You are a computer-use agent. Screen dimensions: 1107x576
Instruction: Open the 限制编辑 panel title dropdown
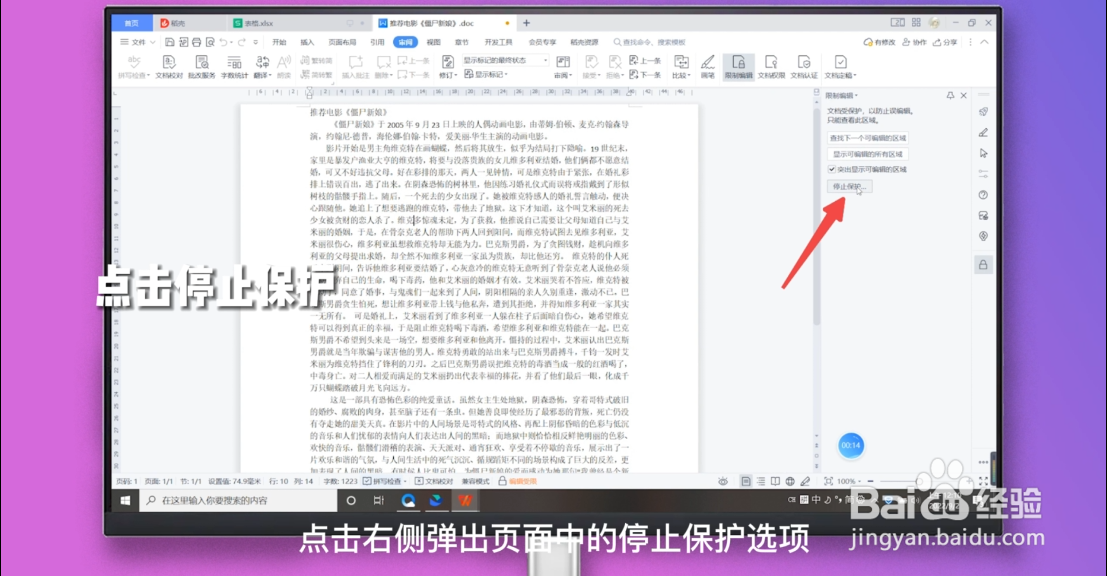tap(842, 95)
